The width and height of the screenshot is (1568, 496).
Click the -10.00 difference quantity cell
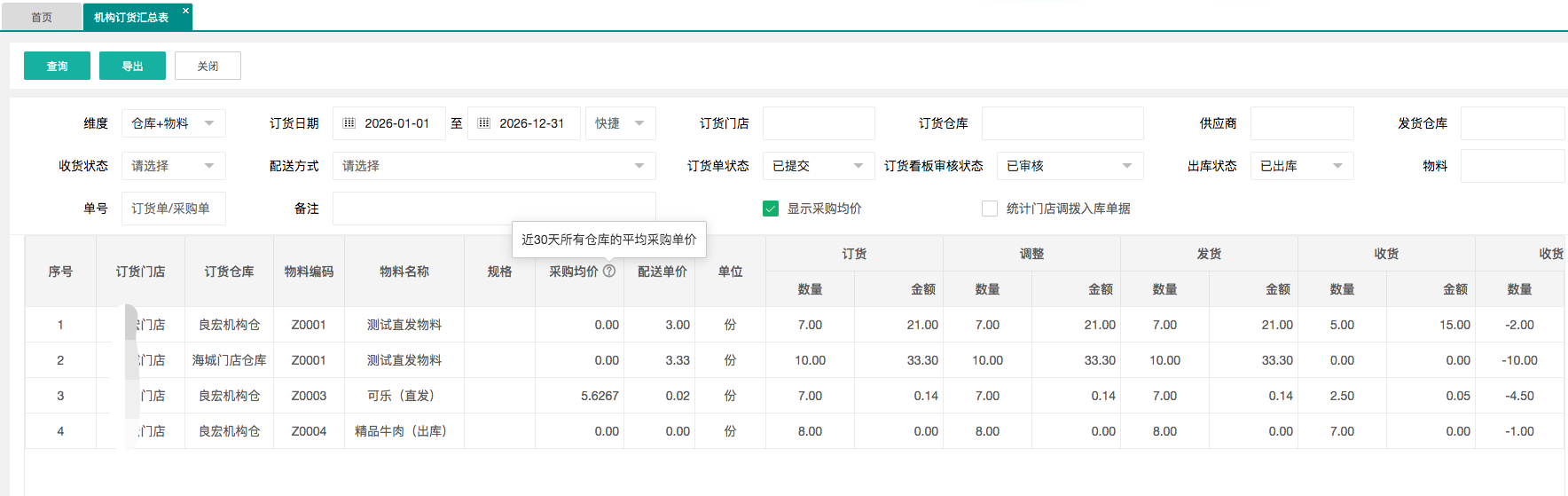point(1519,360)
